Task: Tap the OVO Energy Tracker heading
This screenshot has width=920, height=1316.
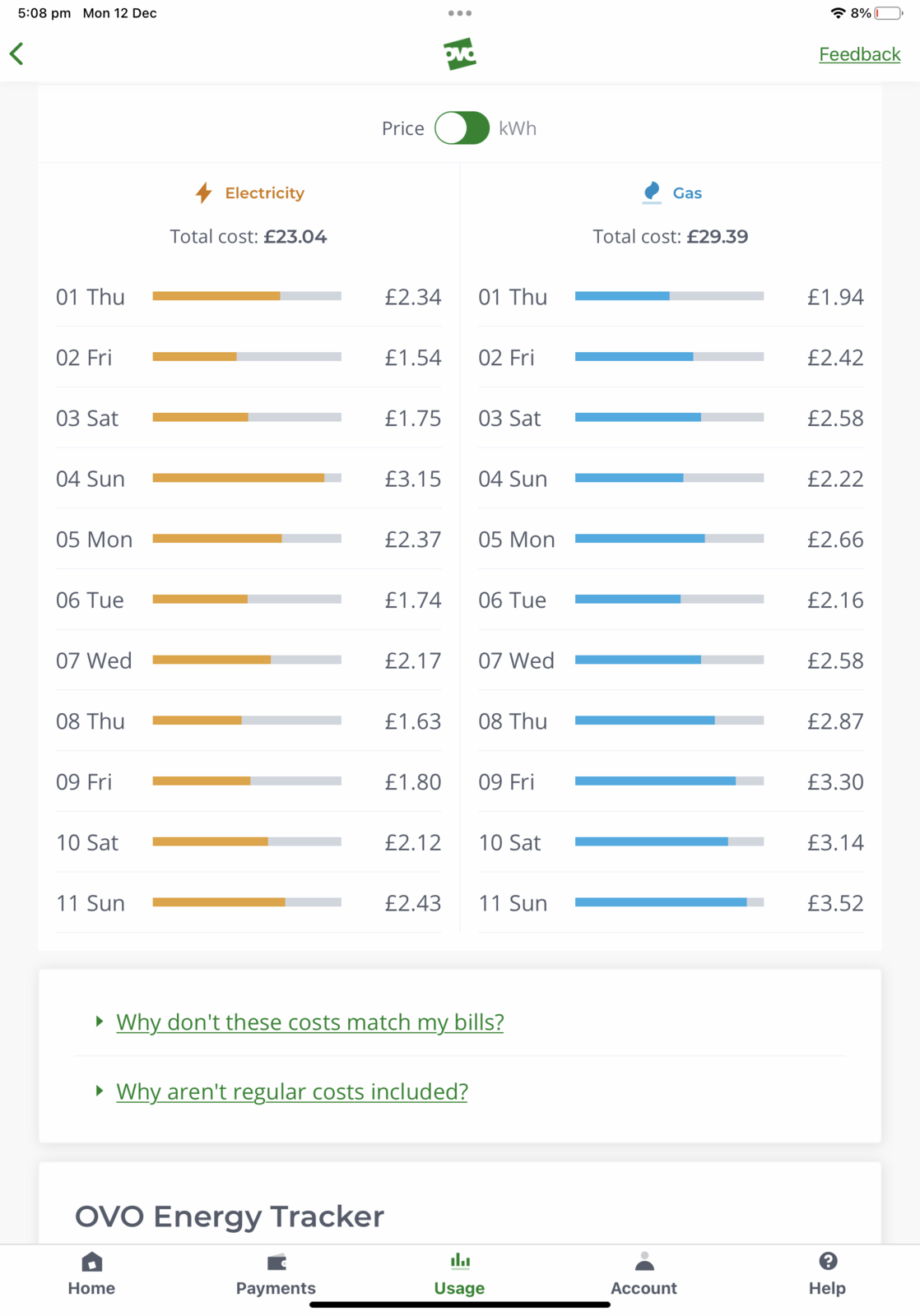Action: 230,1216
